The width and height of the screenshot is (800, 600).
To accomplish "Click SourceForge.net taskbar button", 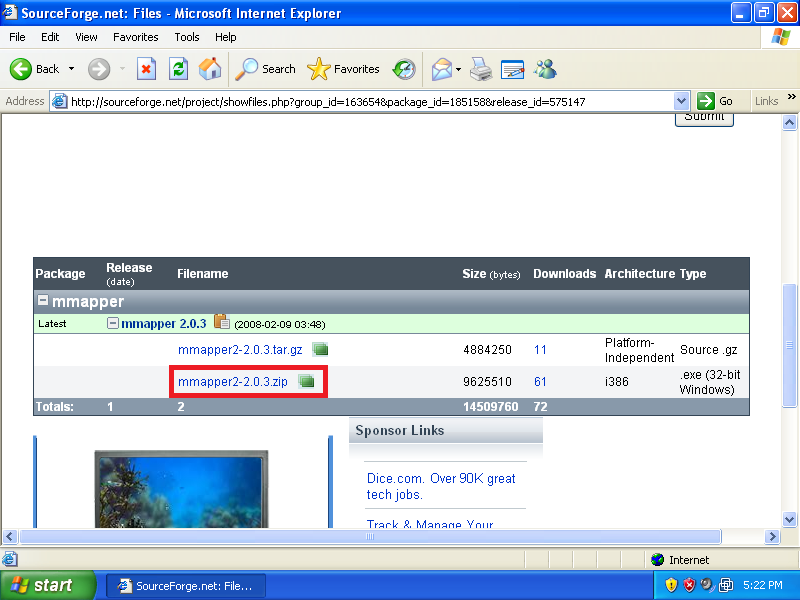I will [186, 586].
